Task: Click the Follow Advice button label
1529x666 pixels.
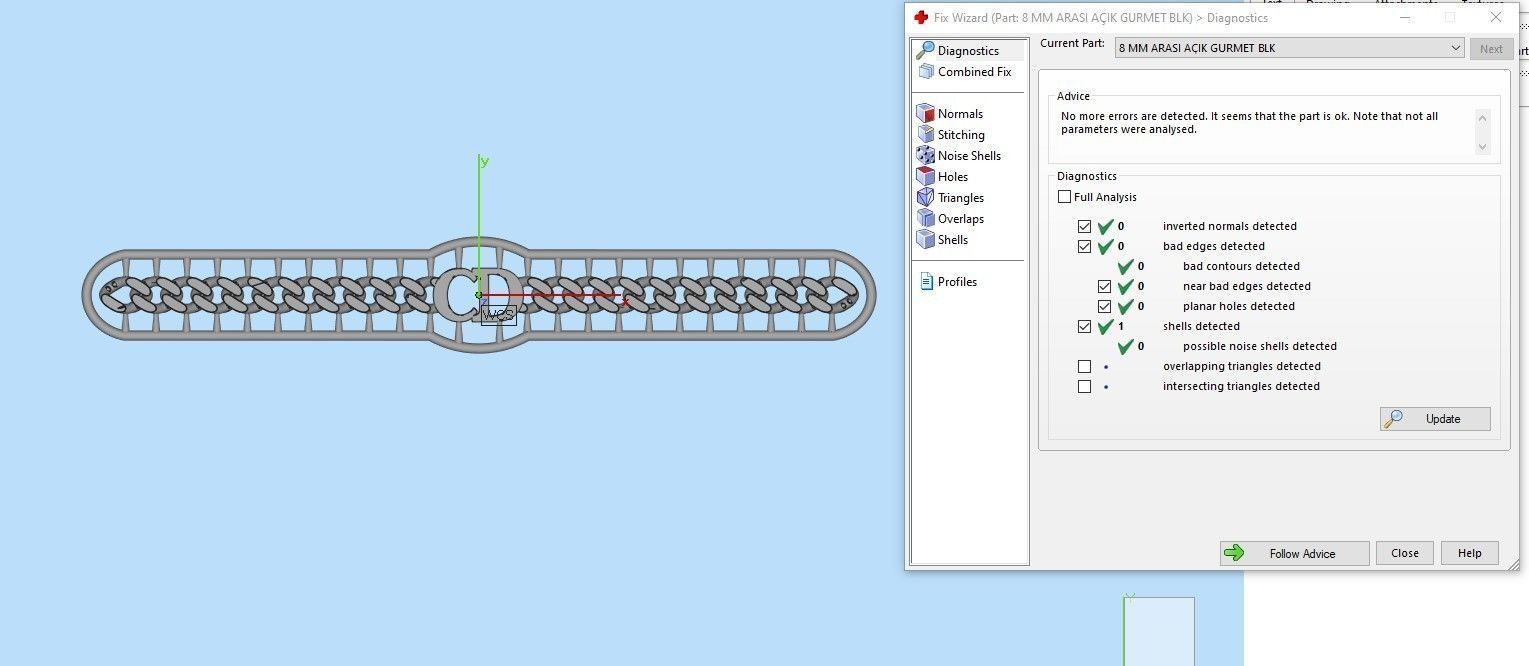Action: tap(1302, 554)
